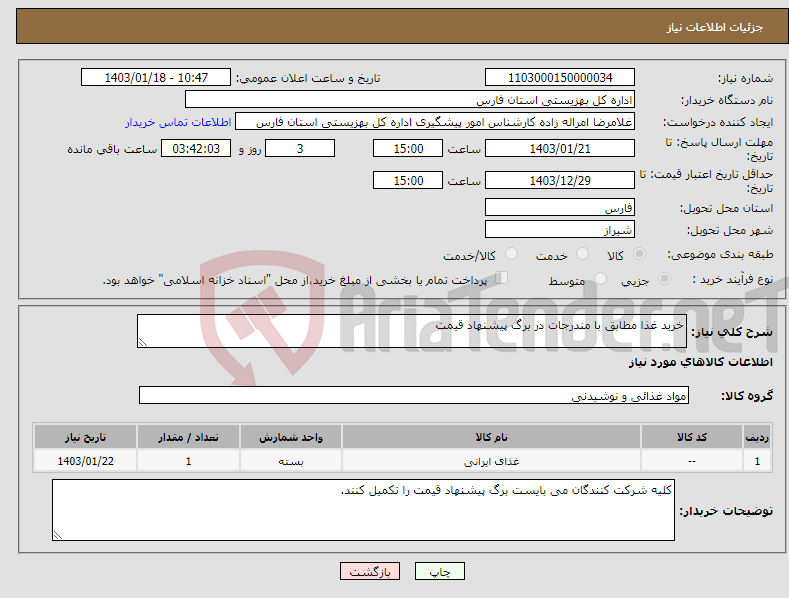
Task: Click the response deadline hour 15:00 field
Action: tap(408, 148)
